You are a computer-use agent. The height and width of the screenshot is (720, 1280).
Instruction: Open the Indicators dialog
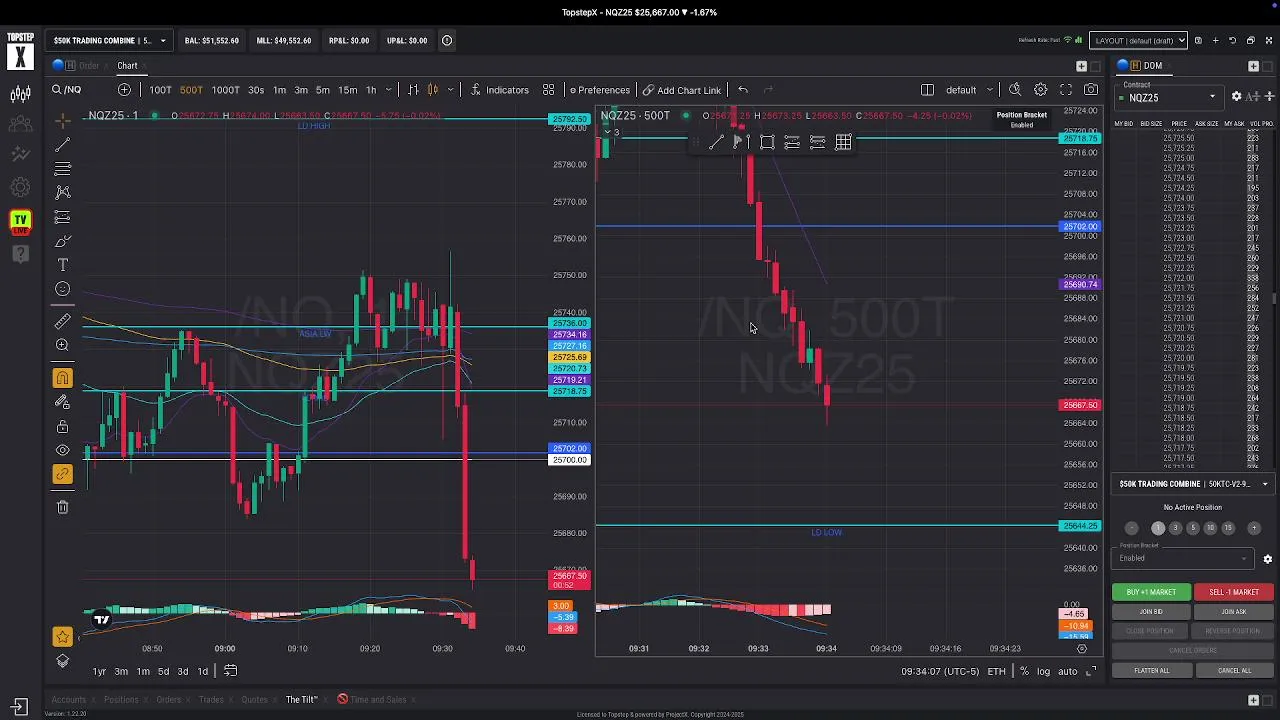(x=499, y=90)
